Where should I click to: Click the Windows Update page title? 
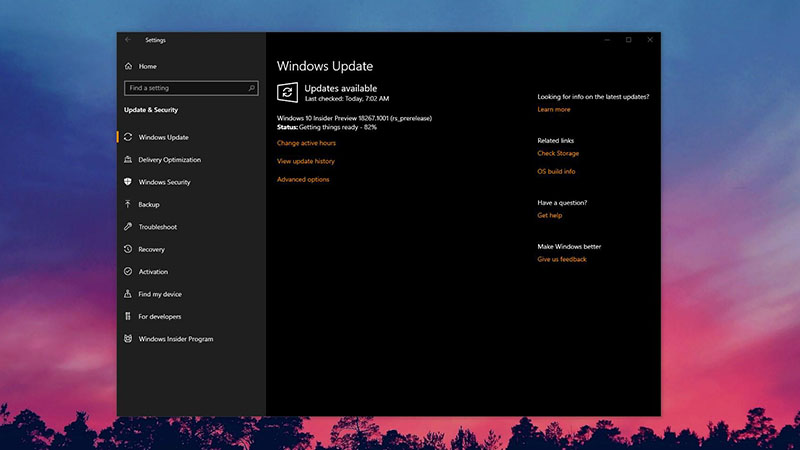(x=325, y=66)
